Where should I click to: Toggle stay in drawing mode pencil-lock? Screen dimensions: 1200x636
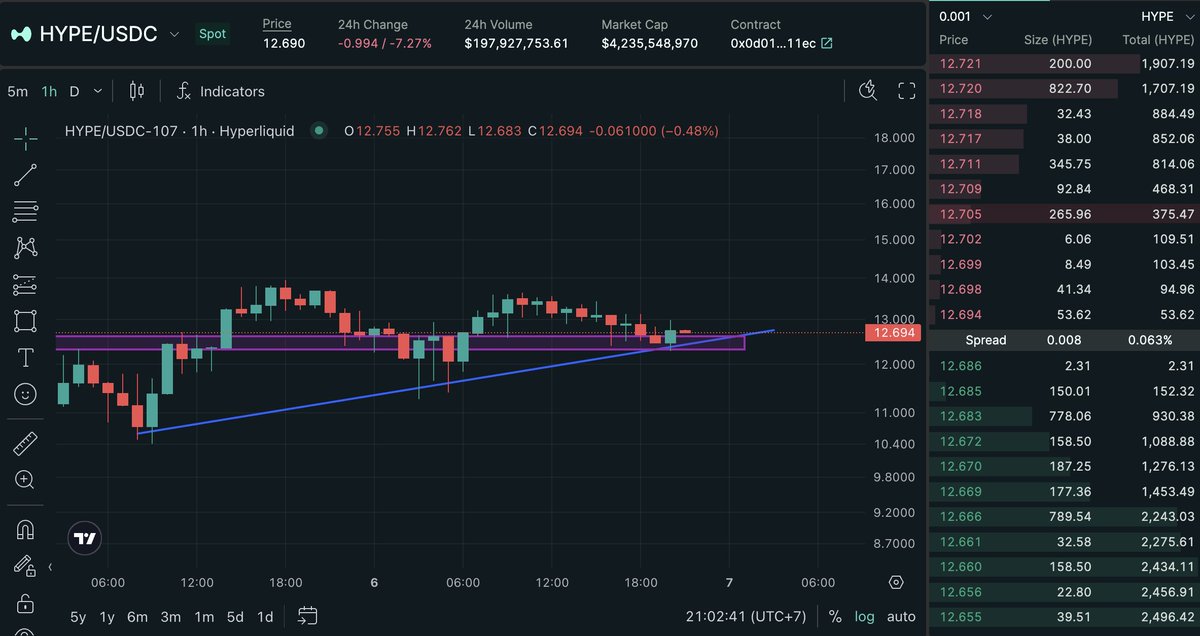coord(24,567)
